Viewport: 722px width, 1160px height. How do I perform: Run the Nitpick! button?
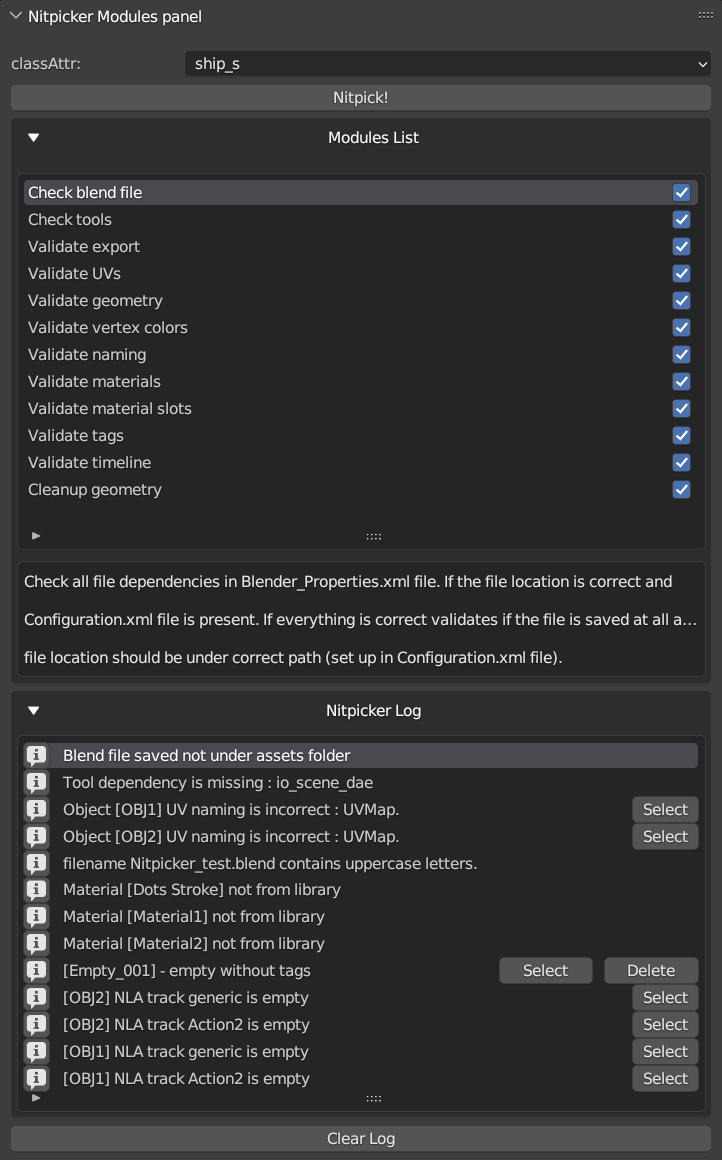360,98
